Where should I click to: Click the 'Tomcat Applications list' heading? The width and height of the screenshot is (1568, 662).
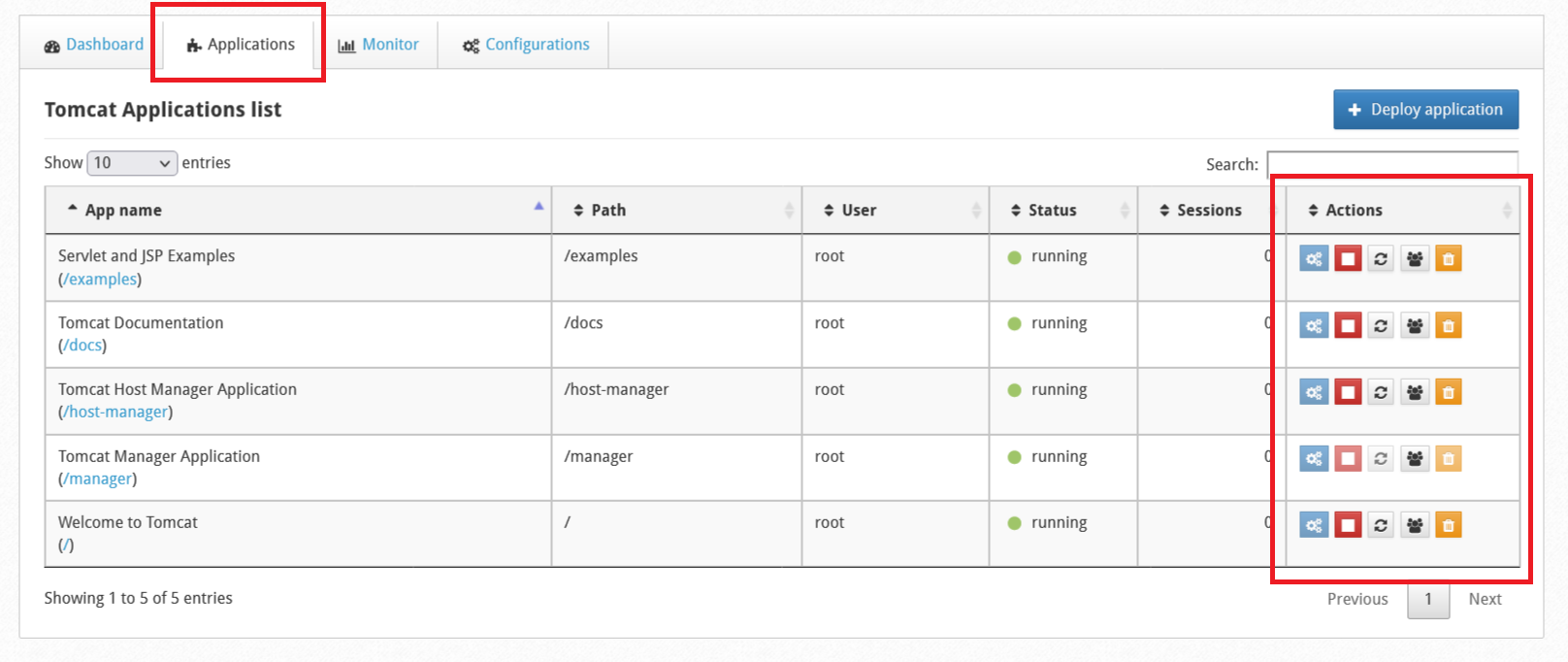tap(163, 110)
